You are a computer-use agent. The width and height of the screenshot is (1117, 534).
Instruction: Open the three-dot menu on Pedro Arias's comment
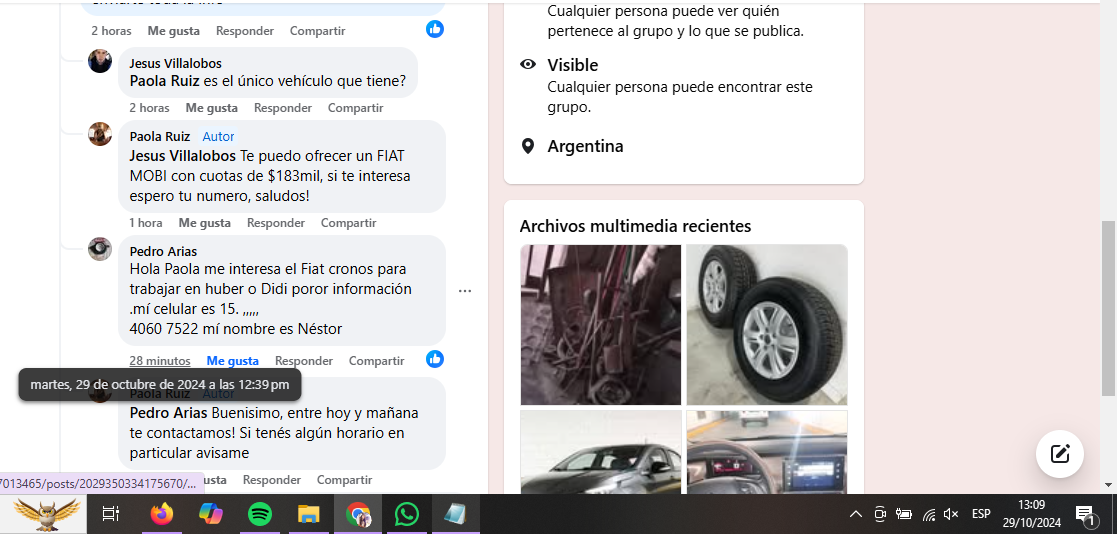click(465, 291)
